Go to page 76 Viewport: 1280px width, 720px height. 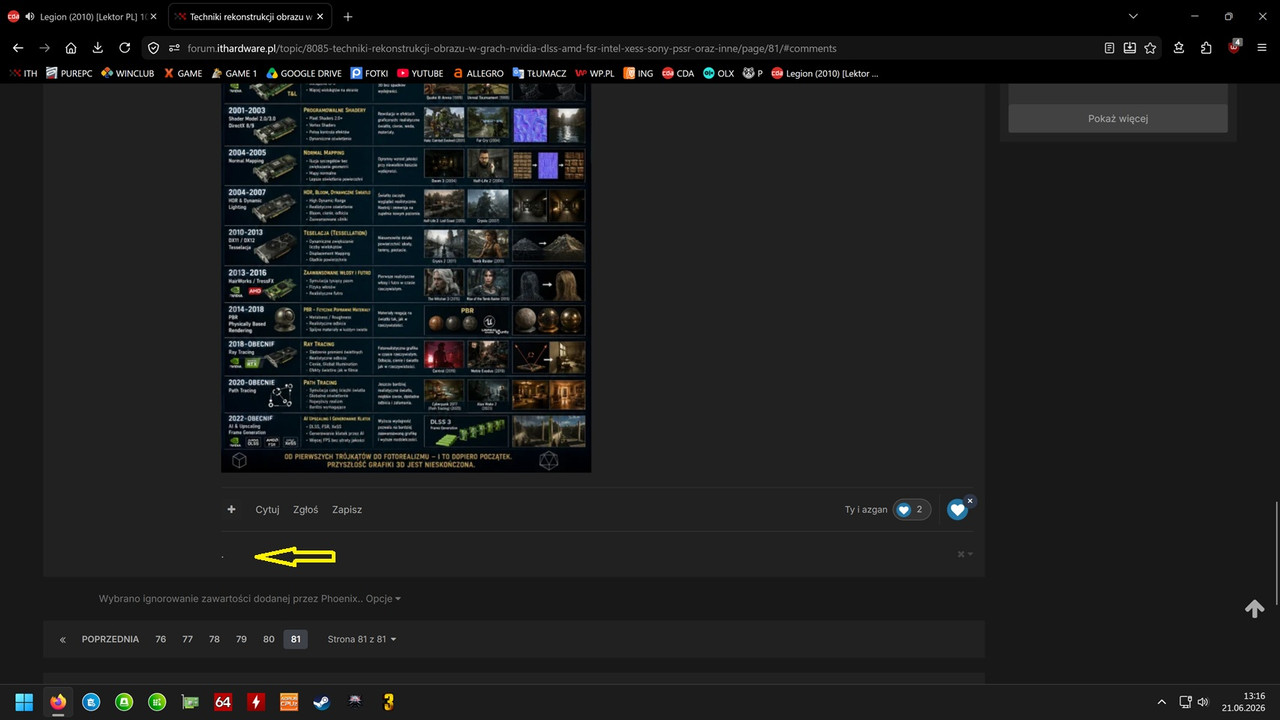161,639
